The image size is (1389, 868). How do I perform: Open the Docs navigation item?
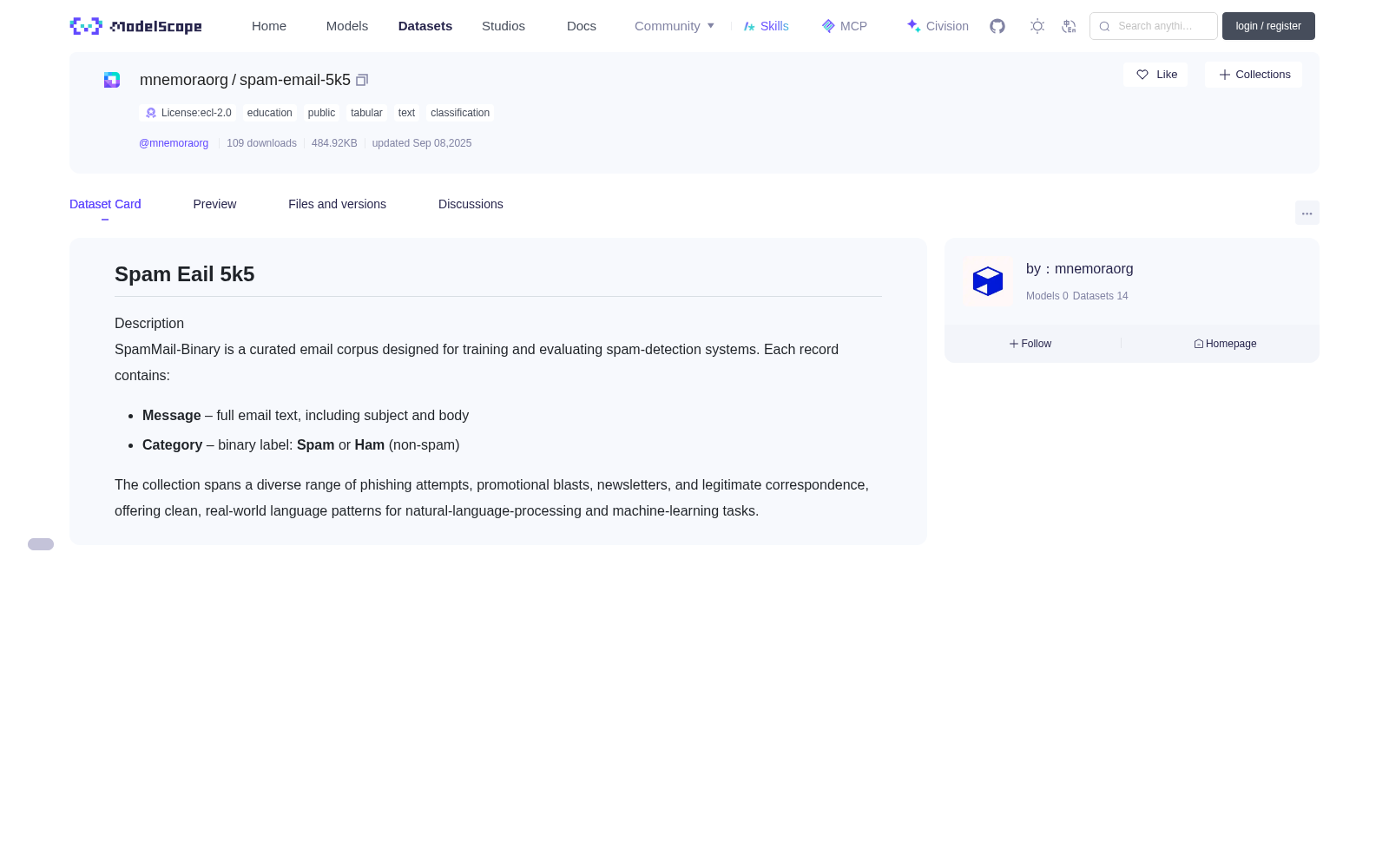point(582,26)
